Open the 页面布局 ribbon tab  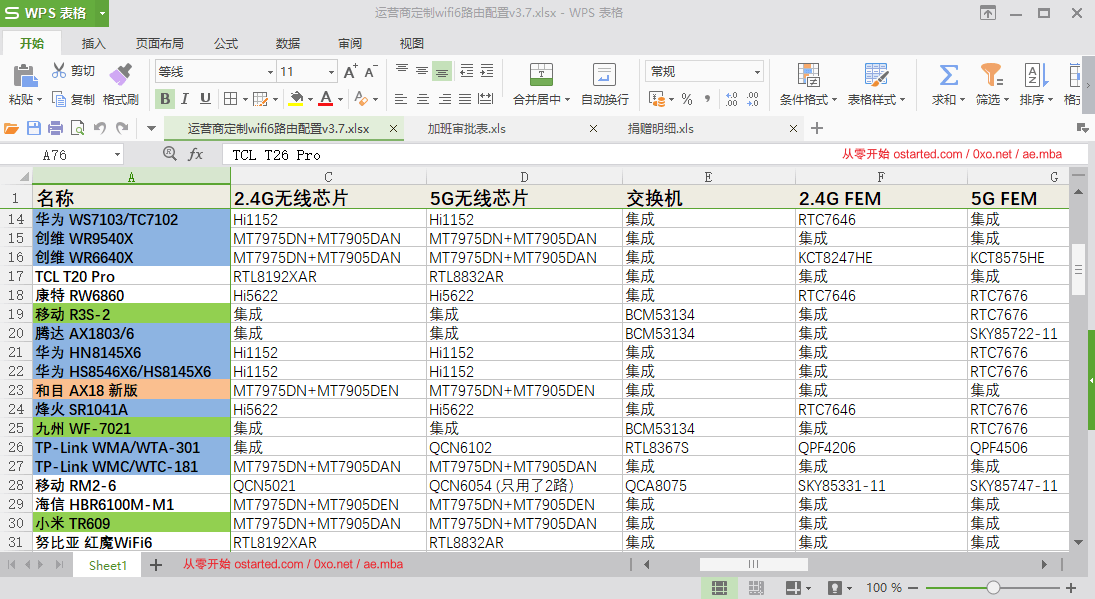point(159,43)
